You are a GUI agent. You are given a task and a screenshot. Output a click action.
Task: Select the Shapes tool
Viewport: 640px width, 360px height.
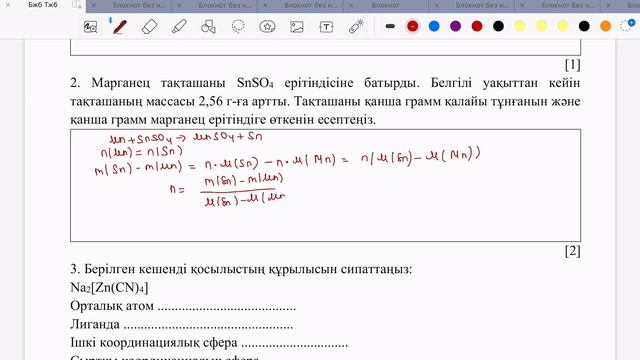(209, 27)
